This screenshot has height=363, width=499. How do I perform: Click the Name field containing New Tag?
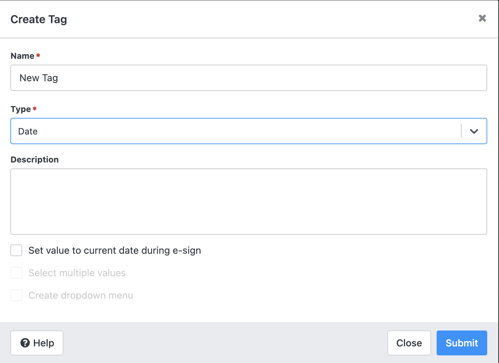coord(249,78)
